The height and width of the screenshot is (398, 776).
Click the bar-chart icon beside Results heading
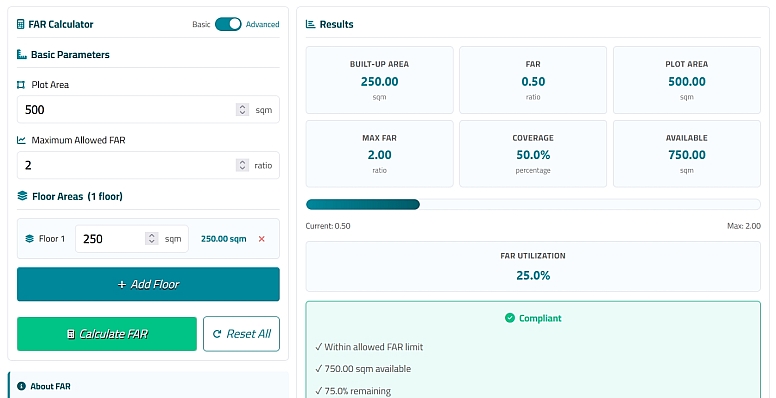(x=310, y=24)
